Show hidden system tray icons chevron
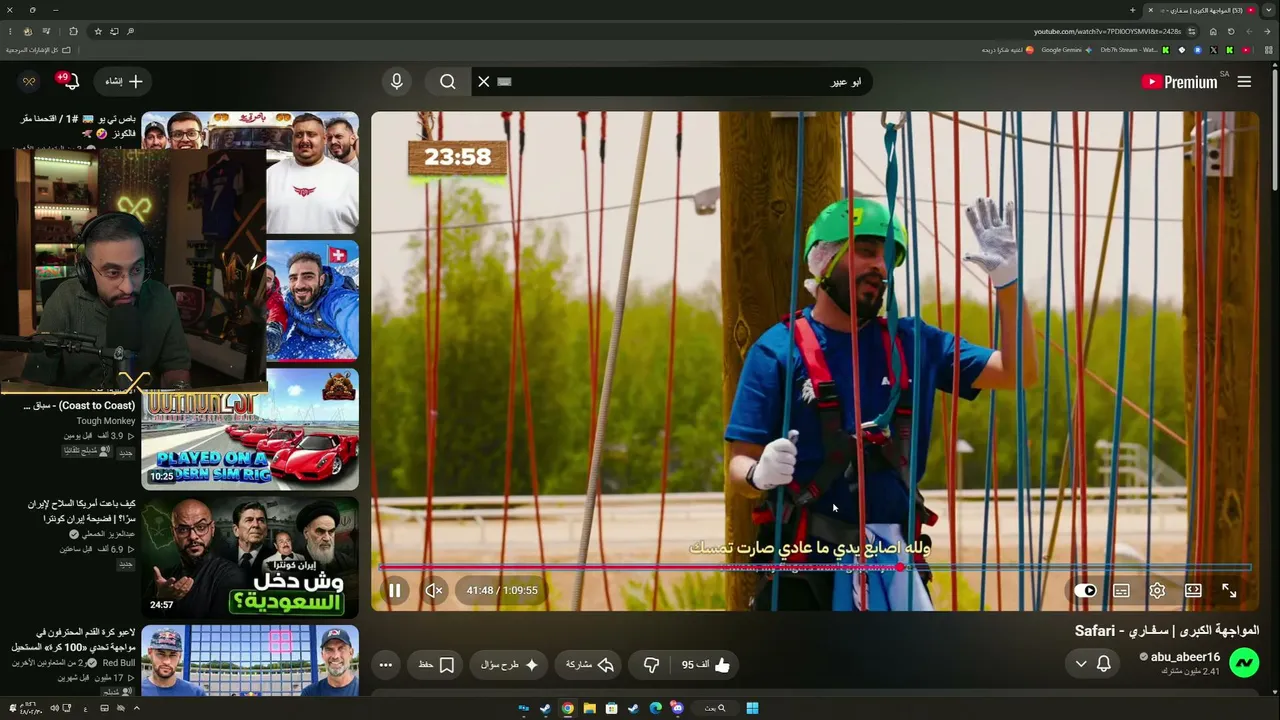The width and height of the screenshot is (1280, 720). click(x=137, y=708)
